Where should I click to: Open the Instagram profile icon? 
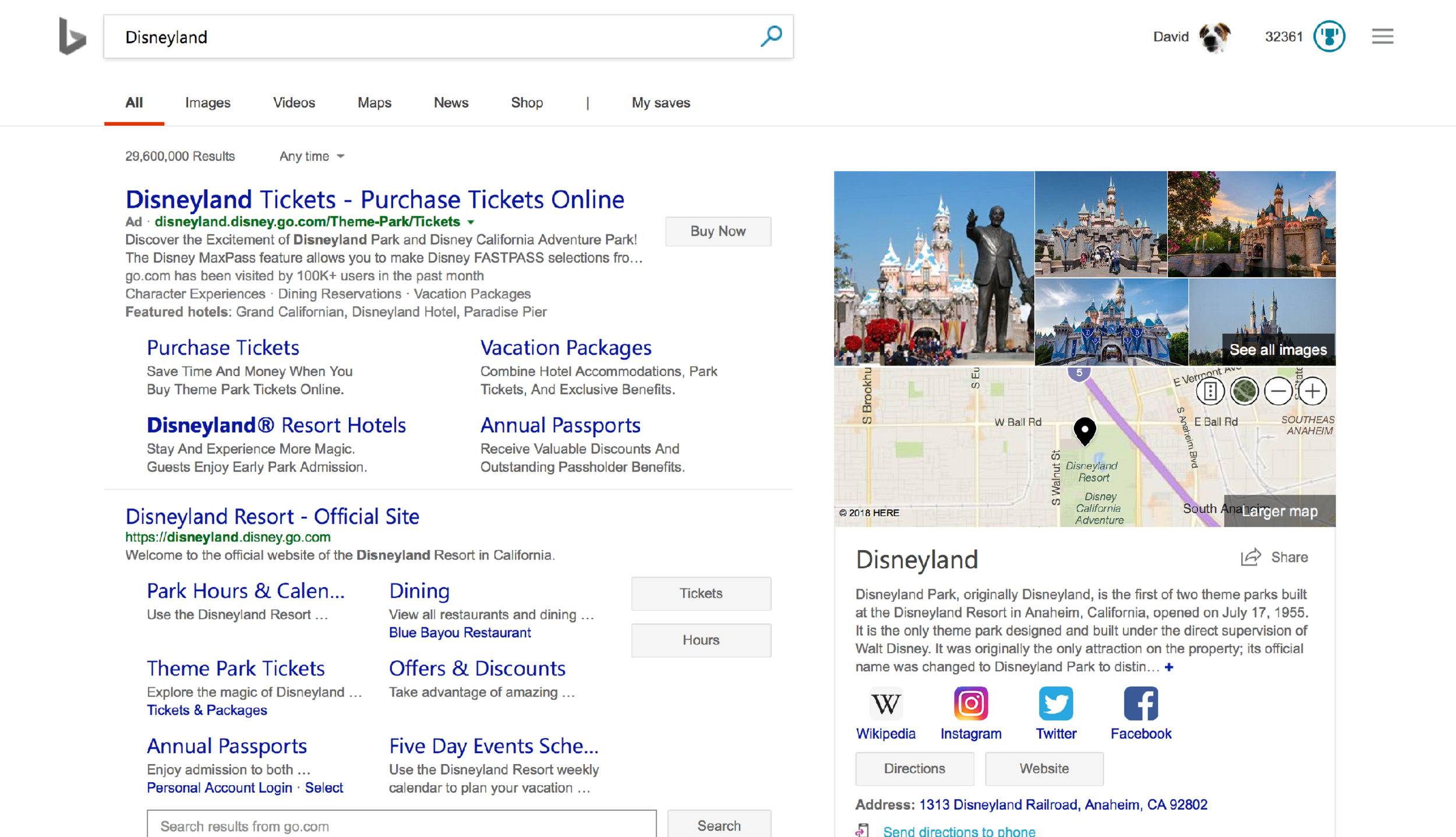[970, 703]
